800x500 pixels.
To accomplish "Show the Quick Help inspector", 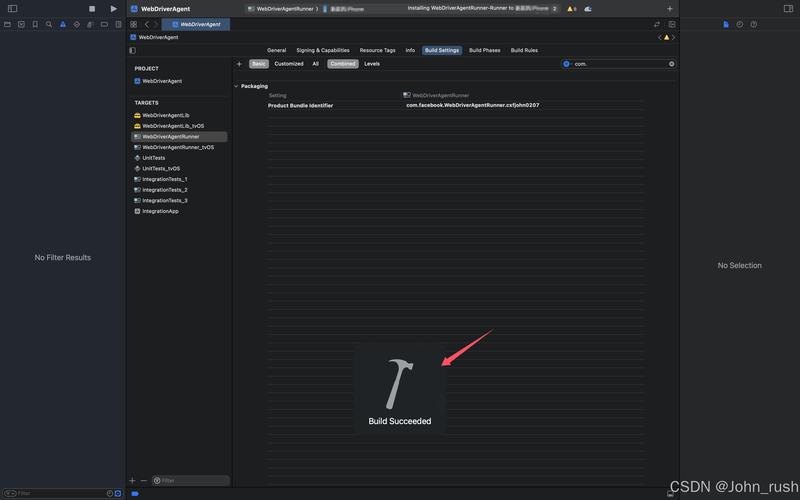I will [754, 24].
